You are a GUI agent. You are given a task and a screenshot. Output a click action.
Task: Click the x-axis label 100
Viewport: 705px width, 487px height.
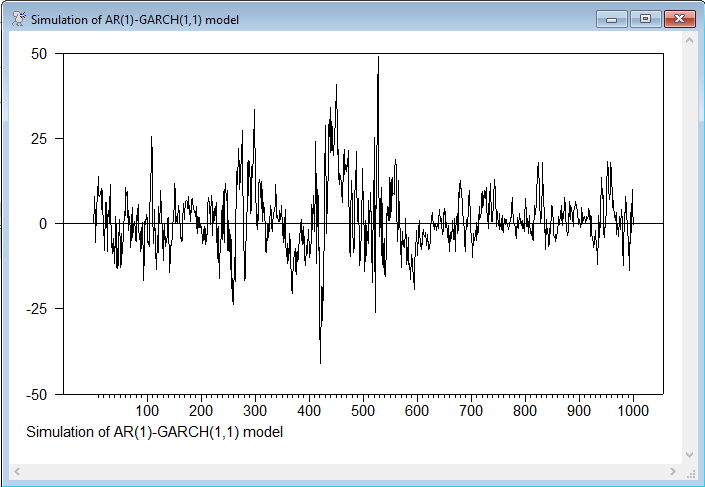tap(147, 411)
